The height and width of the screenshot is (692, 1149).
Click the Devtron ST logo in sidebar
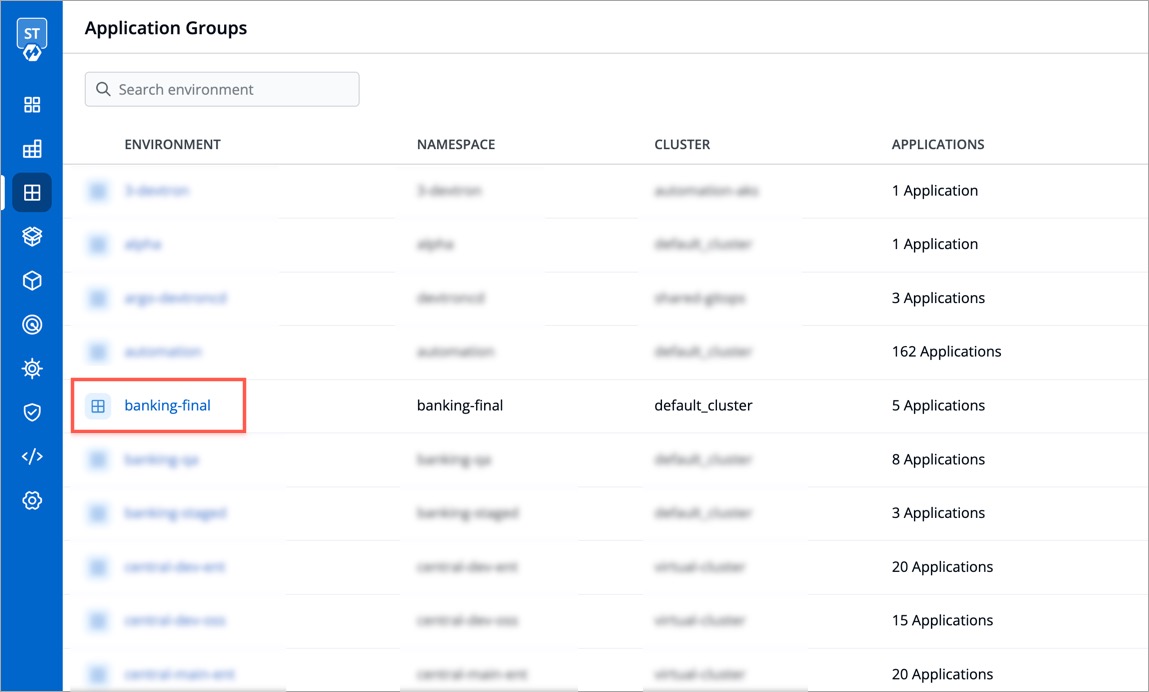(x=32, y=40)
